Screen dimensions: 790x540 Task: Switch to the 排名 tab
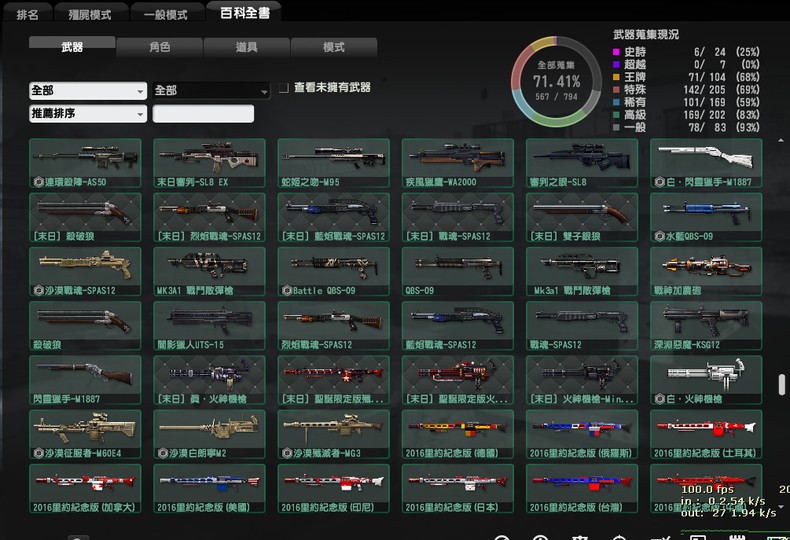click(28, 14)
